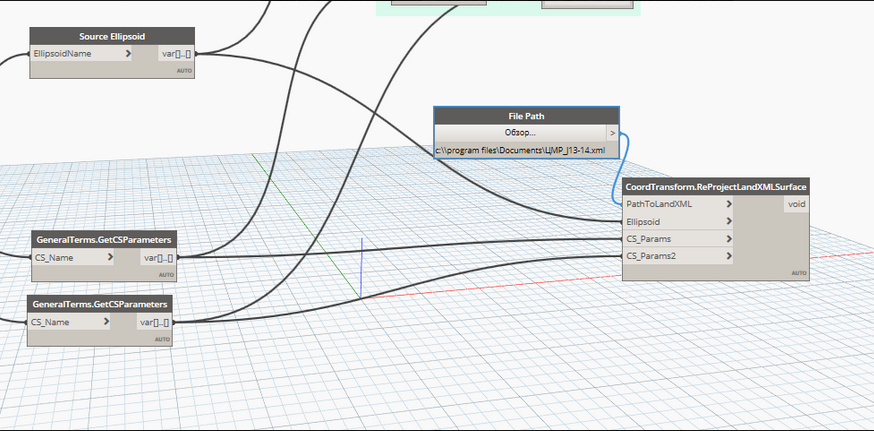The image size is (874, 431).
Task: Select CoordTransform.ReProjectLandXMLSurface node header
Action: 715,187
